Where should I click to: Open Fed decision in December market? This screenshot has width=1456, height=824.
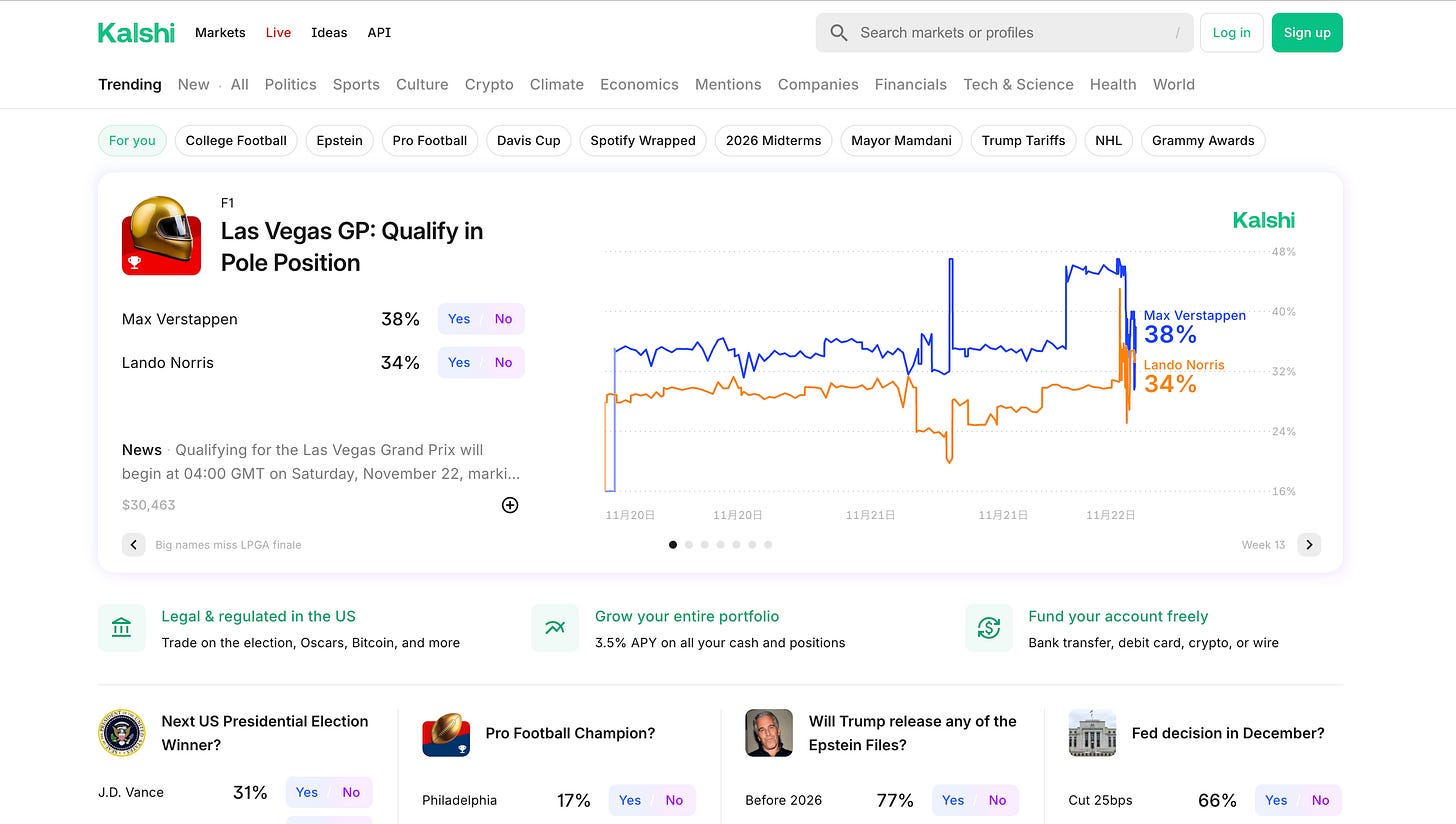[x=1228, y=733]
